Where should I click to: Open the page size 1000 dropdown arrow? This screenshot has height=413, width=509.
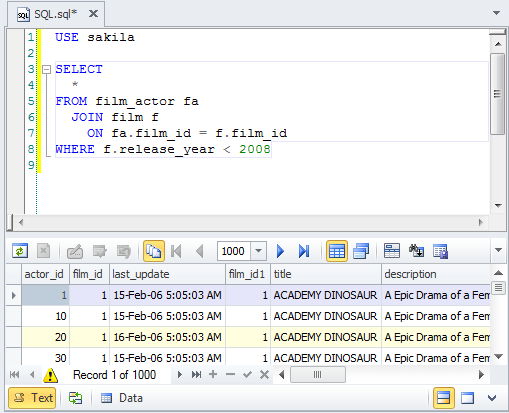[x=258, y=251]
